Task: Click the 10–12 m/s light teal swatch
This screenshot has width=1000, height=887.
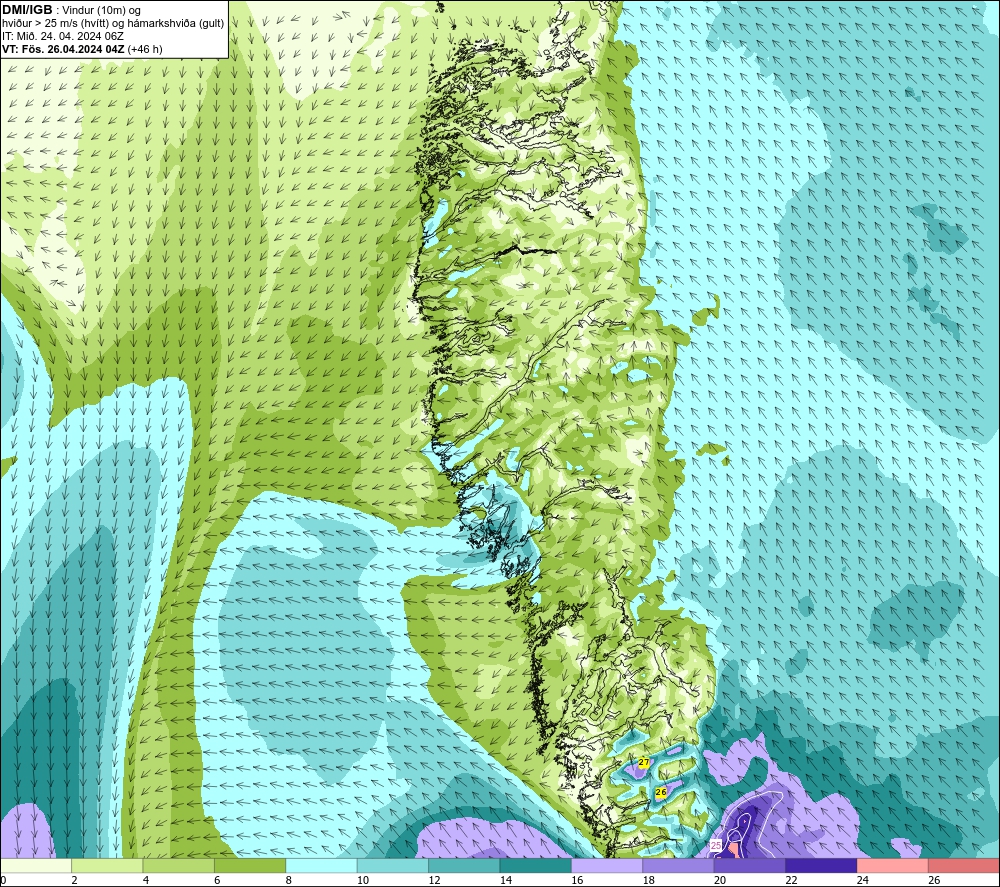Action: pos(393,866)
